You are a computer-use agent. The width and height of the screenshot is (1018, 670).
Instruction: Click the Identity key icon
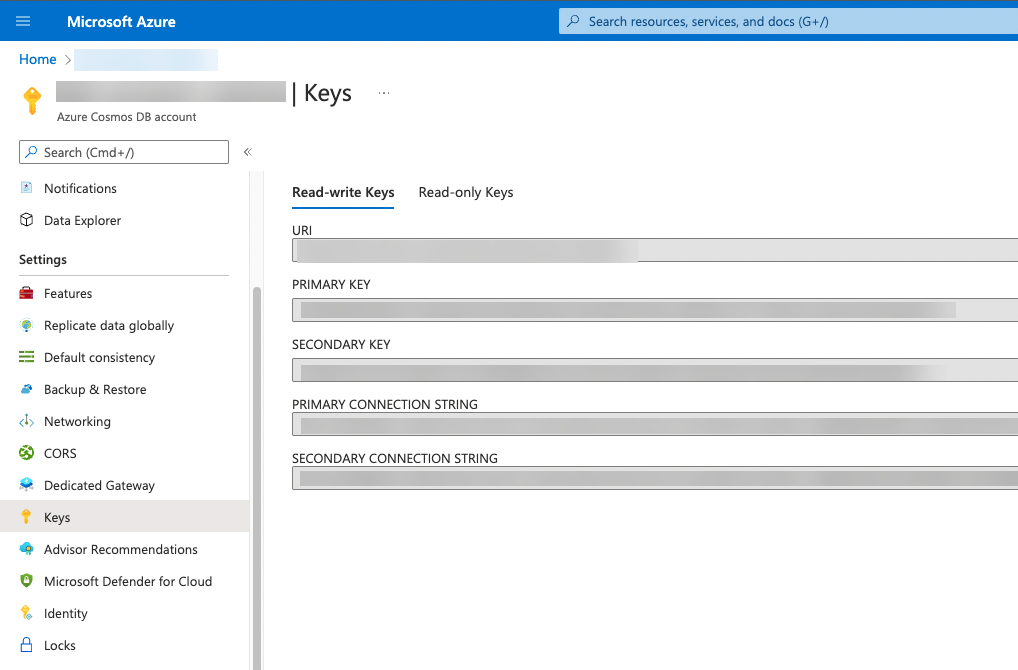point(26,613)
